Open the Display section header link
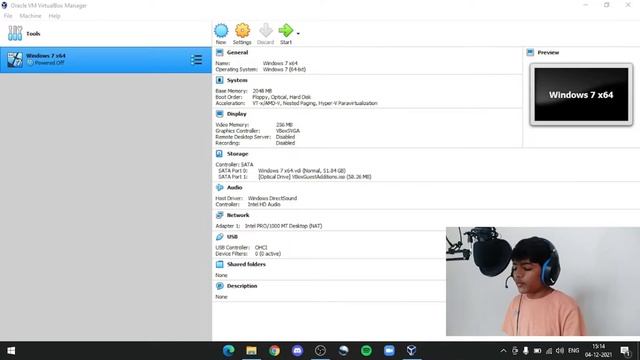 [x=237, y=114]
